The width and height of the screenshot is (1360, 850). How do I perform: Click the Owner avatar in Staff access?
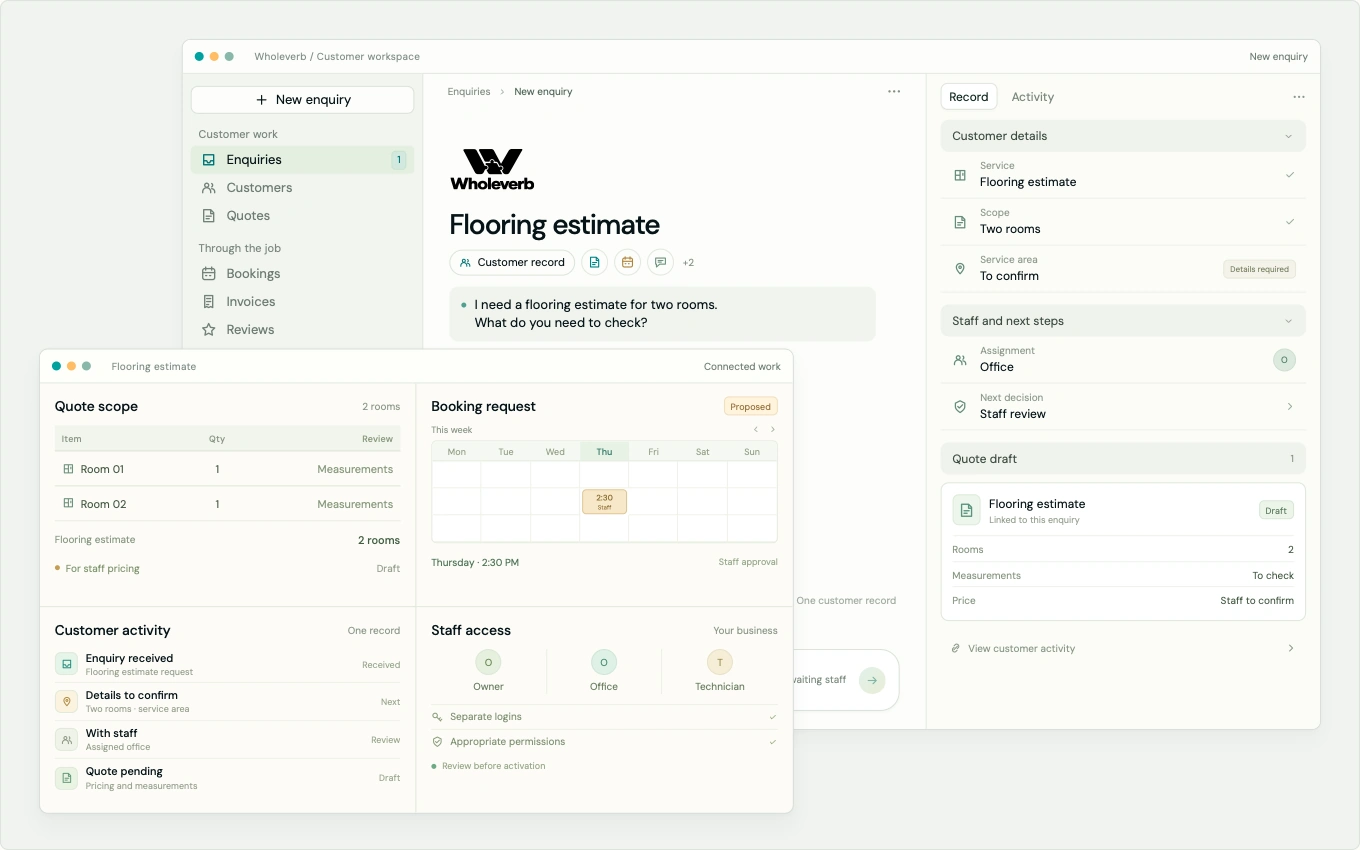tap(488, 662)
